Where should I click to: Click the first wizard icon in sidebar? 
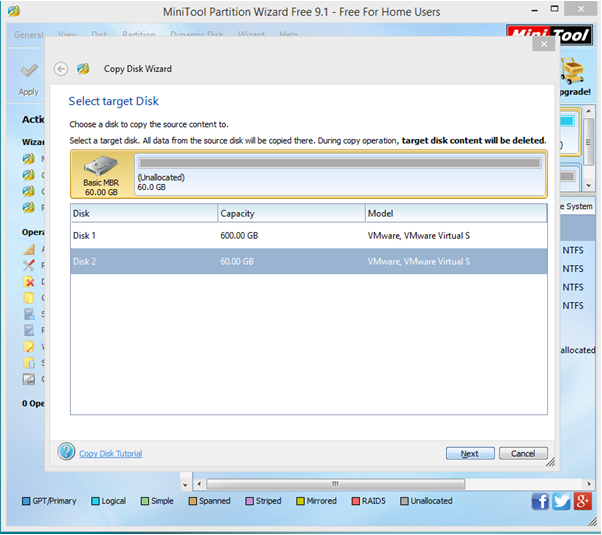coord(28,158)
